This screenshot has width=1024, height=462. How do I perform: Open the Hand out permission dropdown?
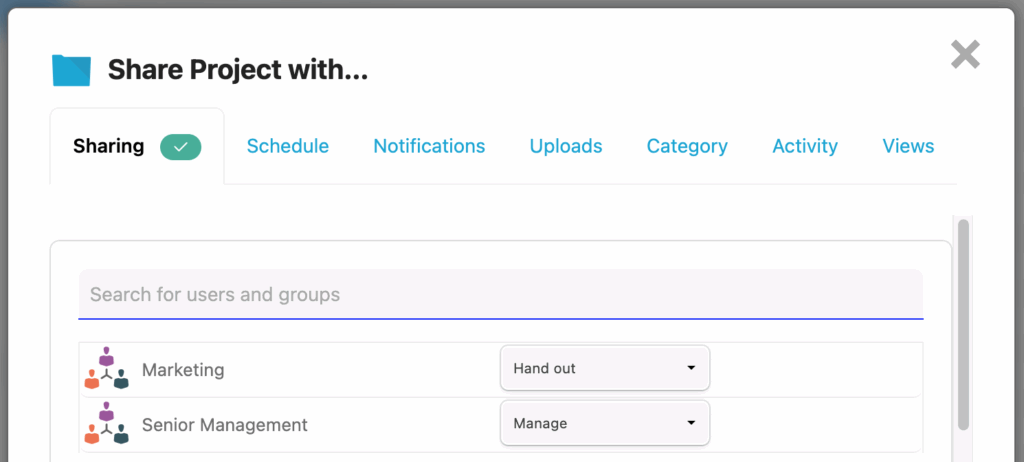[604, 368]
